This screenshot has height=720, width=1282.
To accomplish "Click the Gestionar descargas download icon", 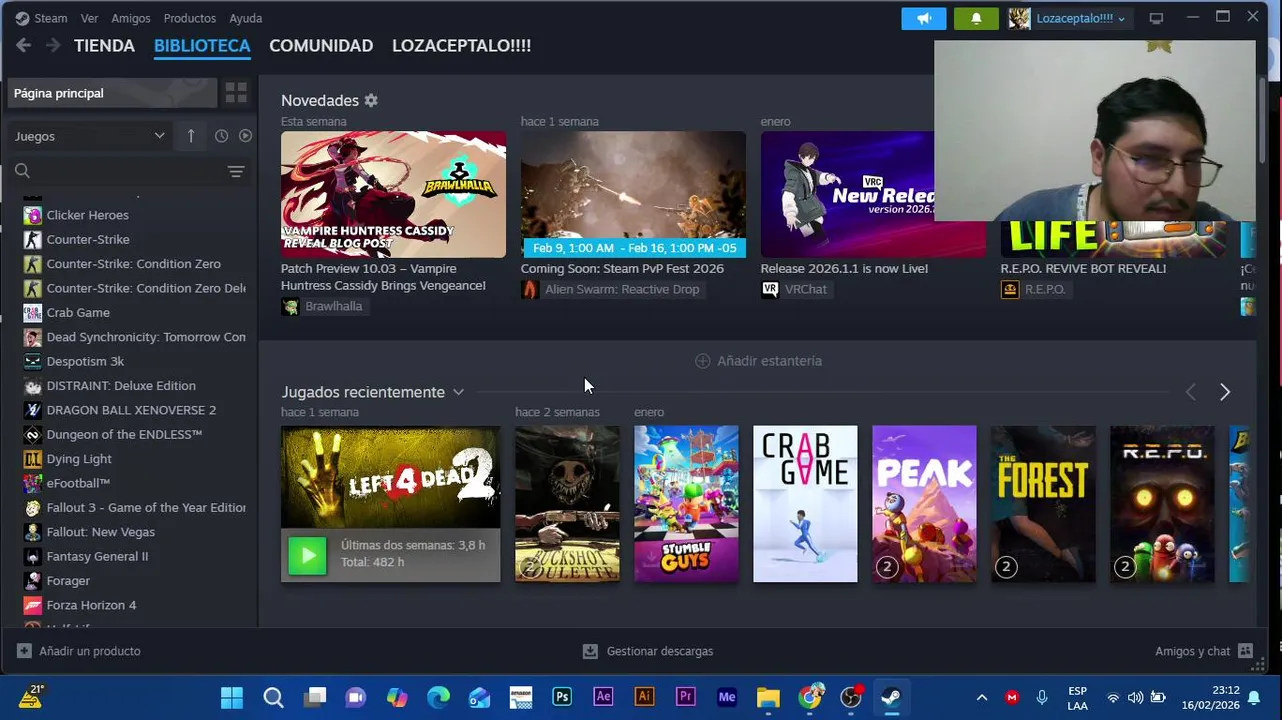I will point(590,651).
